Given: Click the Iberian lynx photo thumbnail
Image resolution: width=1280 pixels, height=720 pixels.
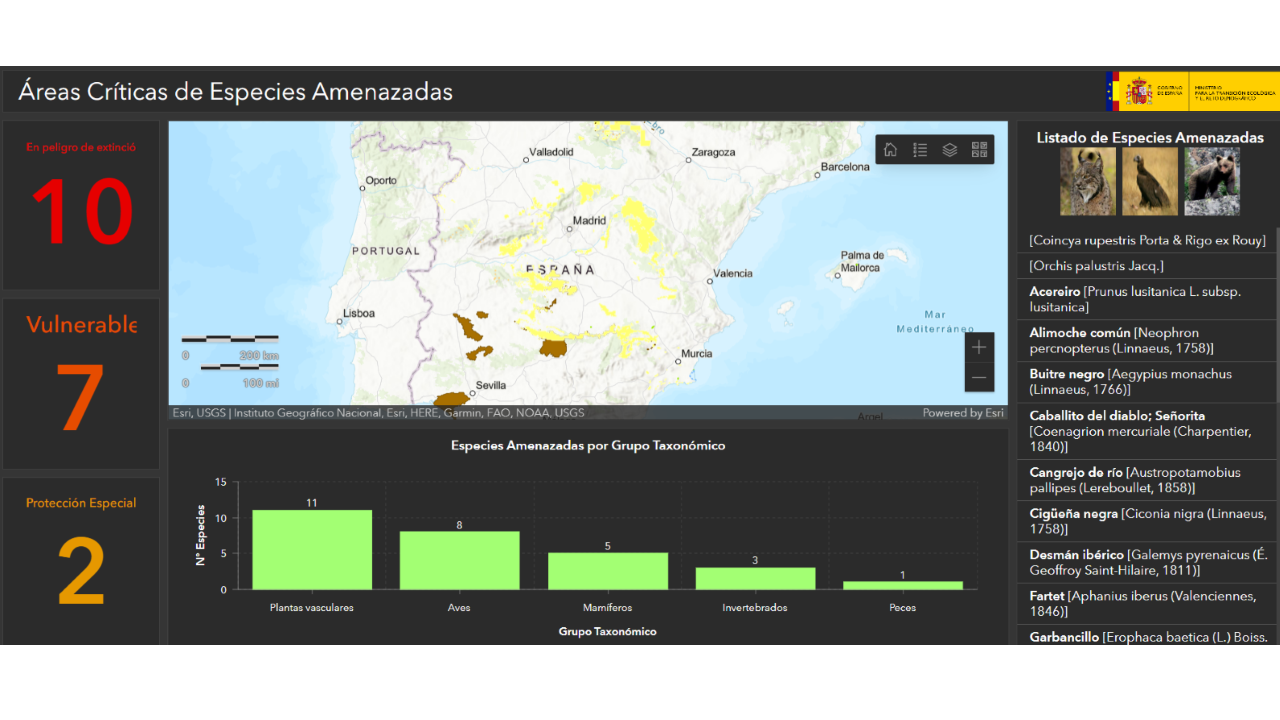Looking at the screenshot, I should (1088, 181).
